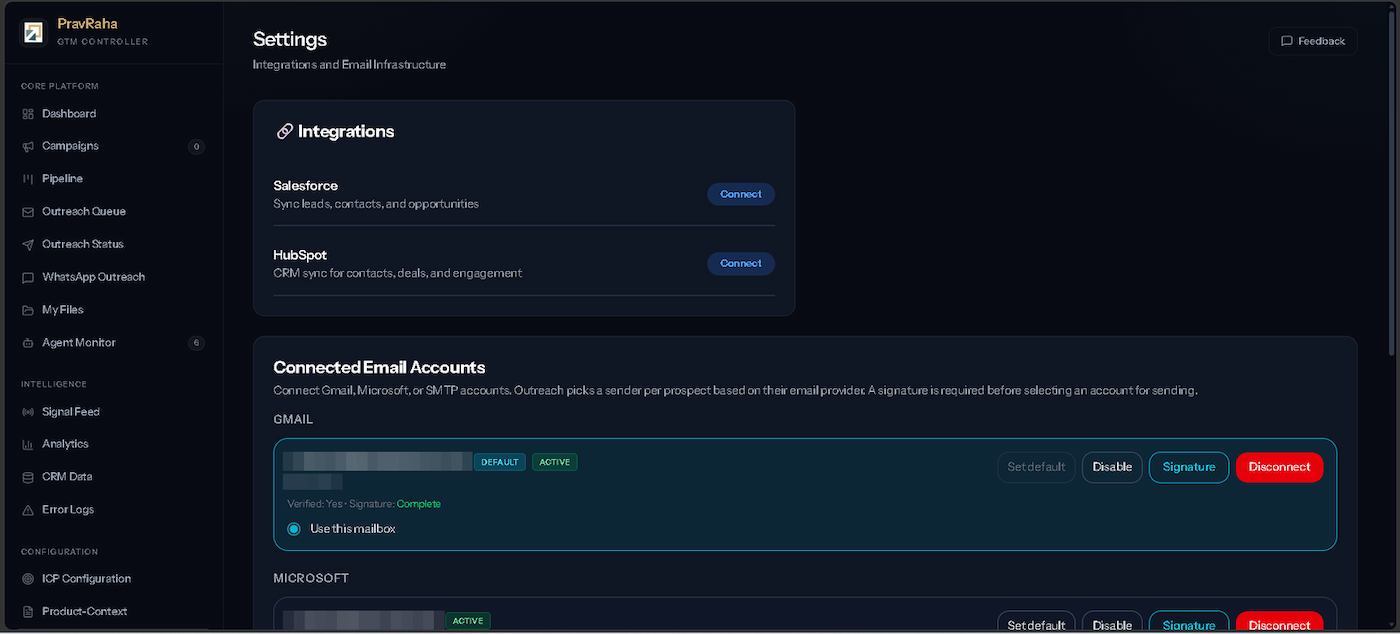Viewport: 1400px width, 634px height.
Task: Click the Agent Monitor robot icon
Action: (28, 343)
